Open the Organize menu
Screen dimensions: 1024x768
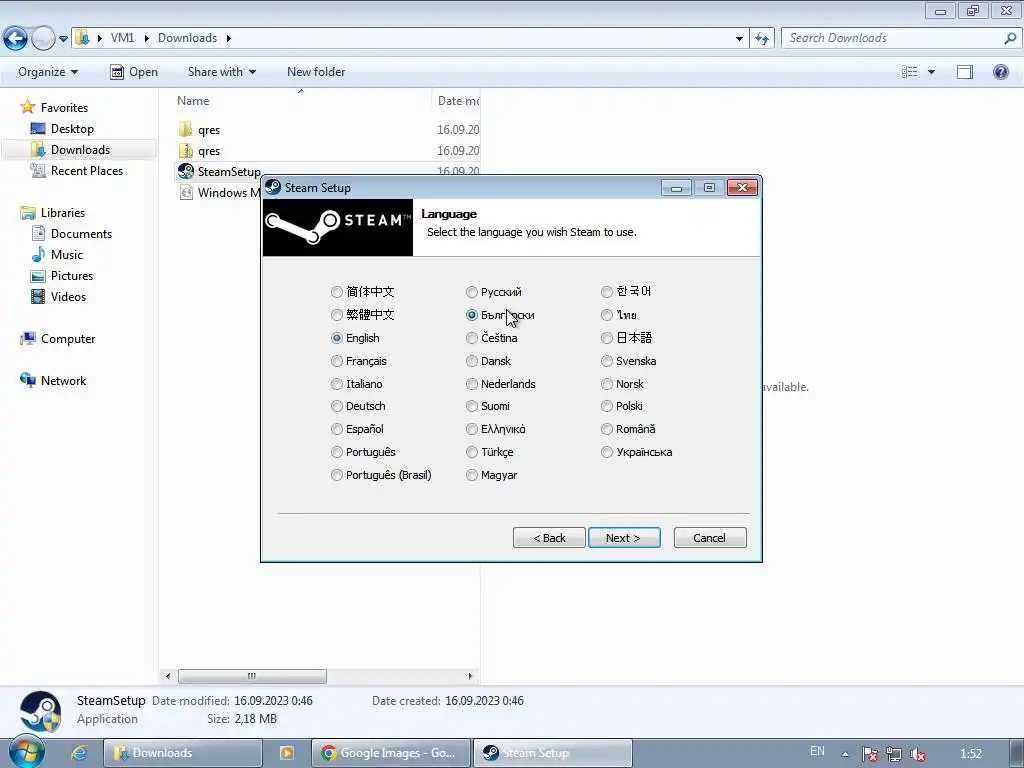pos(48,72)
